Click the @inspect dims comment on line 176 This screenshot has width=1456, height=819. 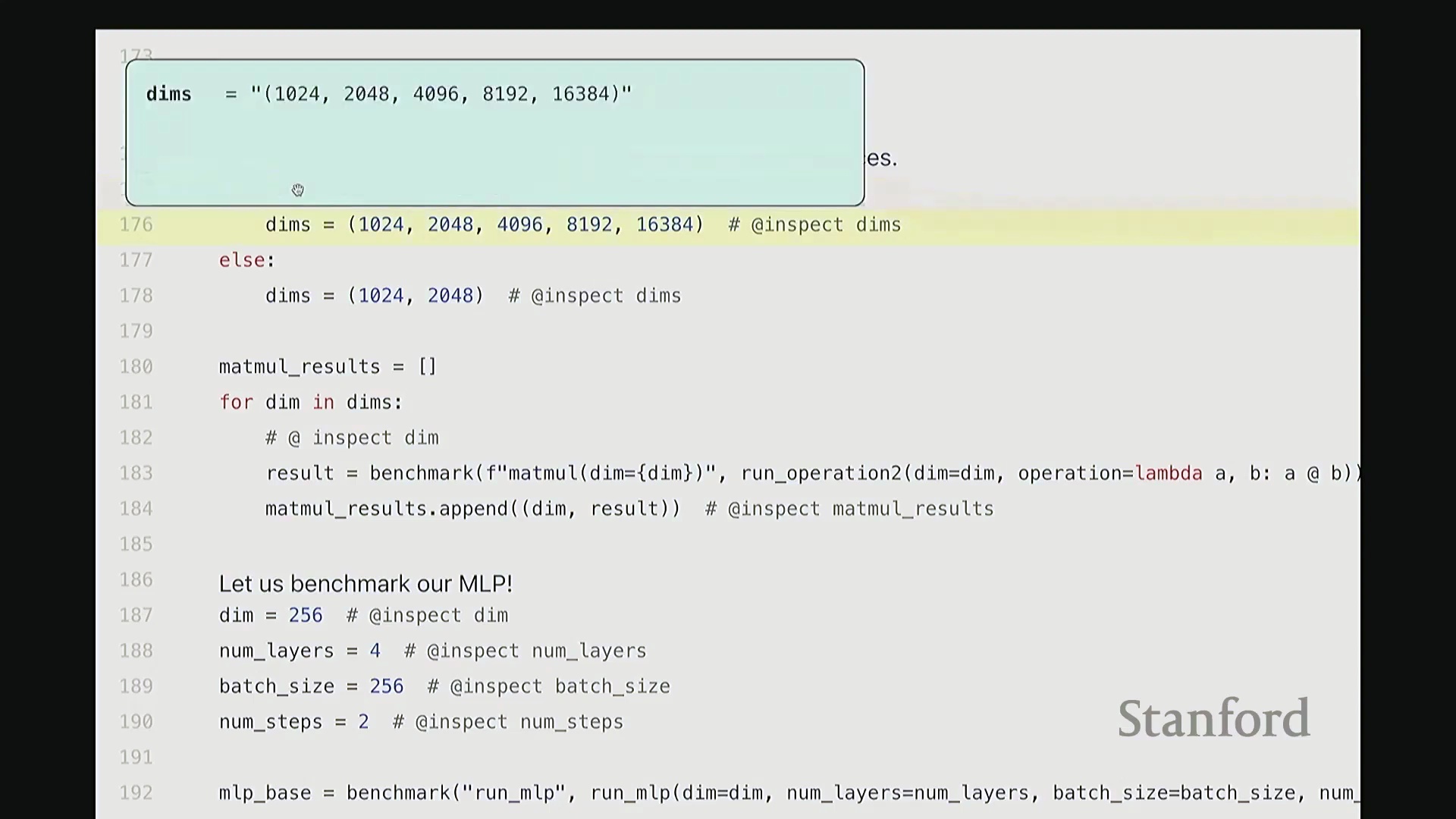[x=815, y=225]
